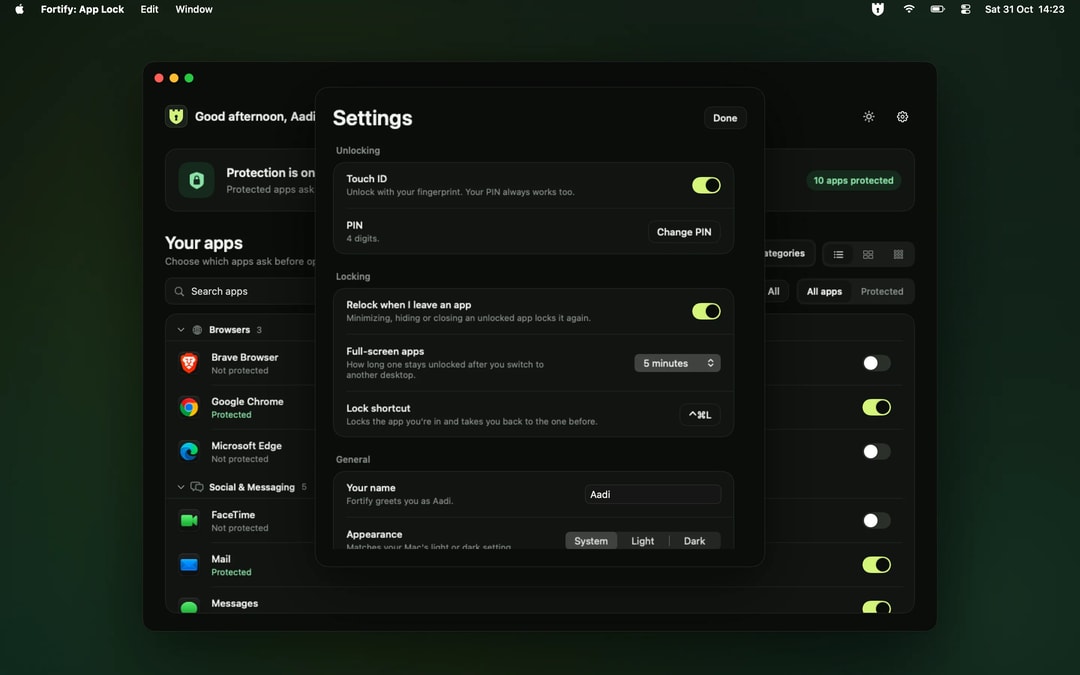Click the Change PIN button
Image resolution: width=1080 pixels, height=675 pixels.
coord(684,232)
